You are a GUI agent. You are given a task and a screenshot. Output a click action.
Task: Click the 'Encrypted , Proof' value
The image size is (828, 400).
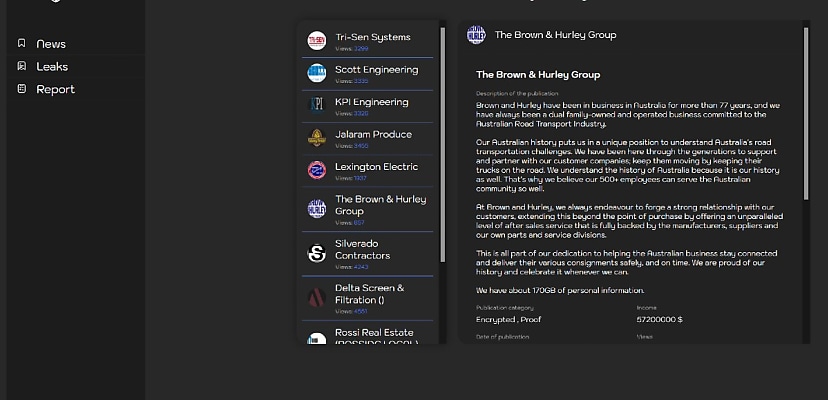pos(509,320)
